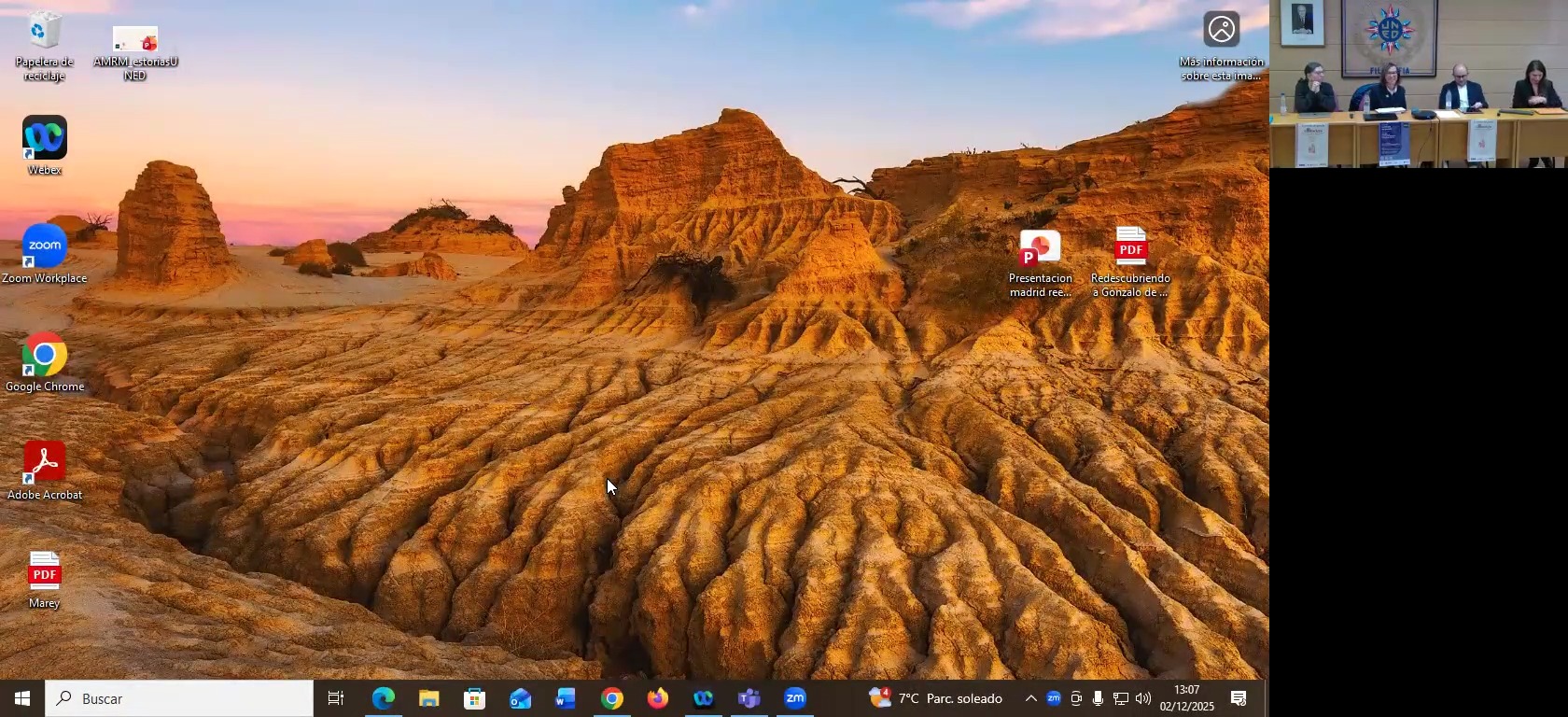Open the notification center icon
Viewport: 1568px width, 717px height.
pos(1239,698)
